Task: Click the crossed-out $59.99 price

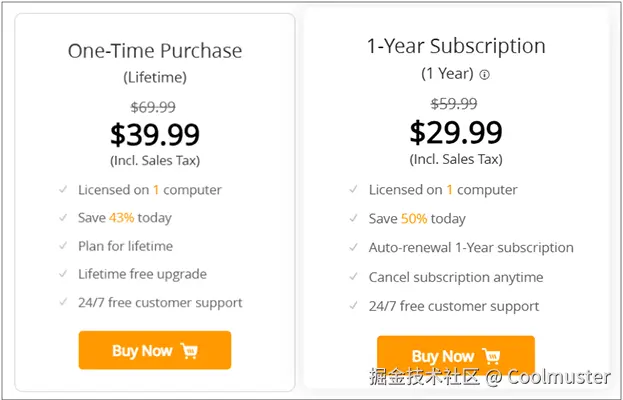Action: coord(454,103)
